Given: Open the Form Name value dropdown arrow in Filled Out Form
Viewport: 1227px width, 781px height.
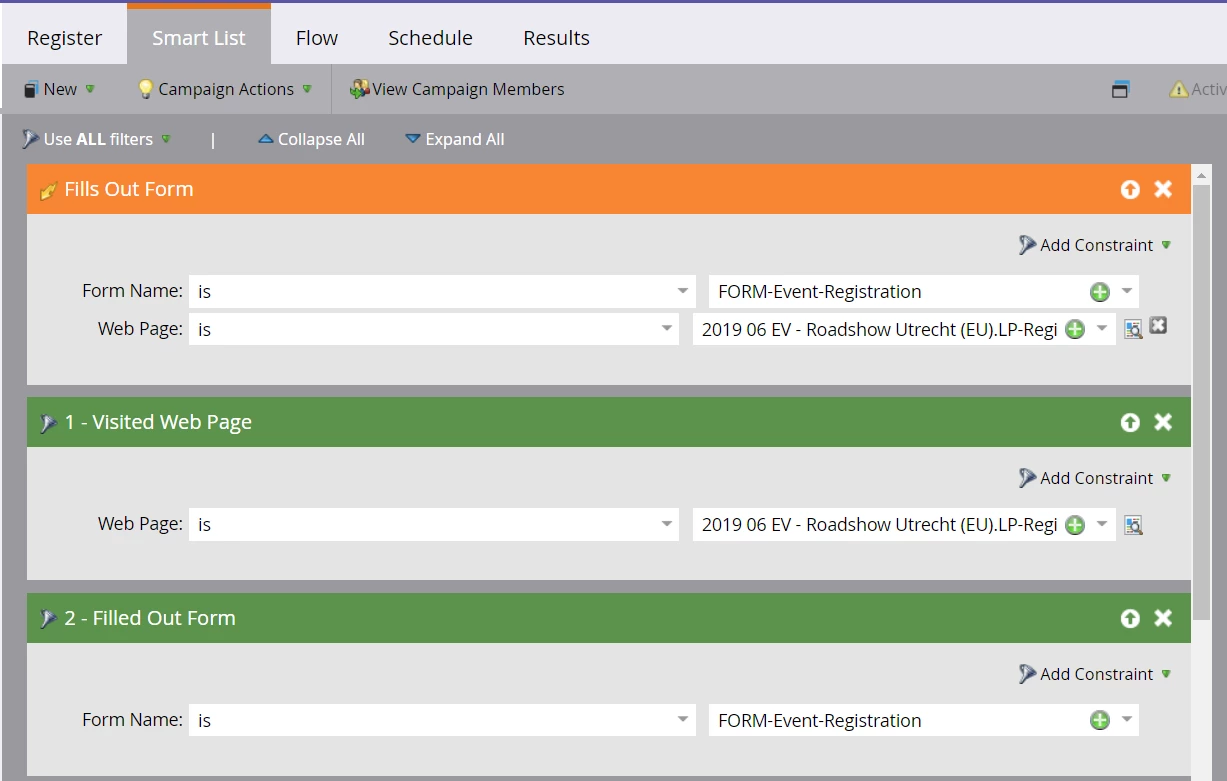Looking at the screenshot, I should tap(1127, 720).
